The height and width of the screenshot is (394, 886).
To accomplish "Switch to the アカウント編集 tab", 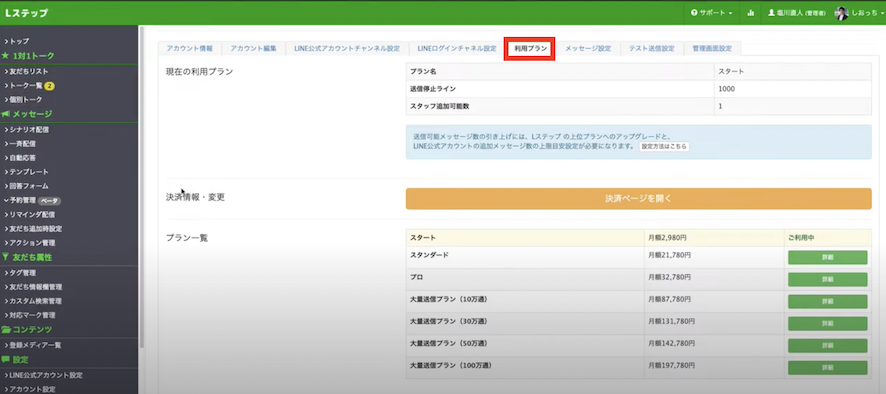I will point(254,49).
